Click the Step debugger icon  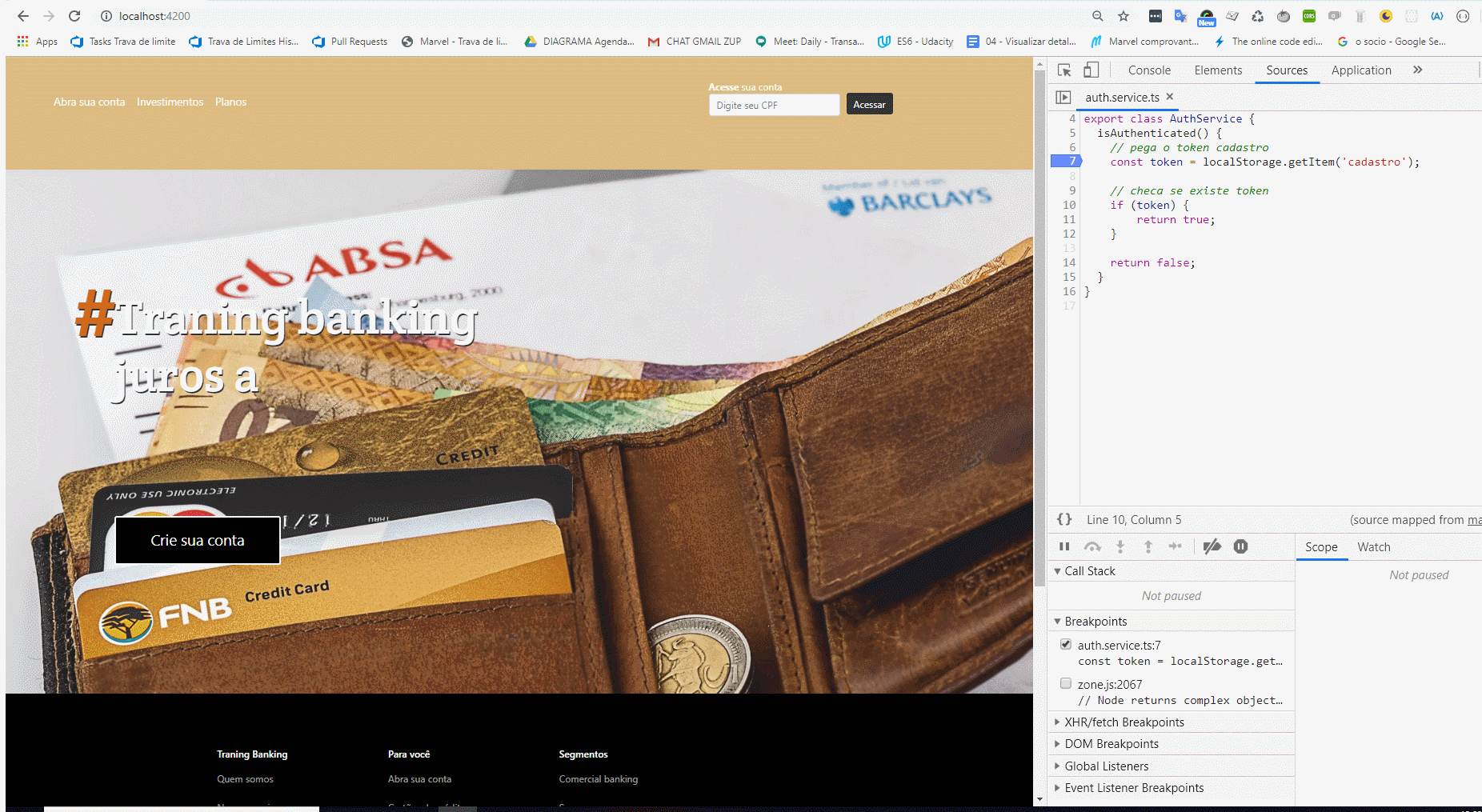coord(1176,546)
